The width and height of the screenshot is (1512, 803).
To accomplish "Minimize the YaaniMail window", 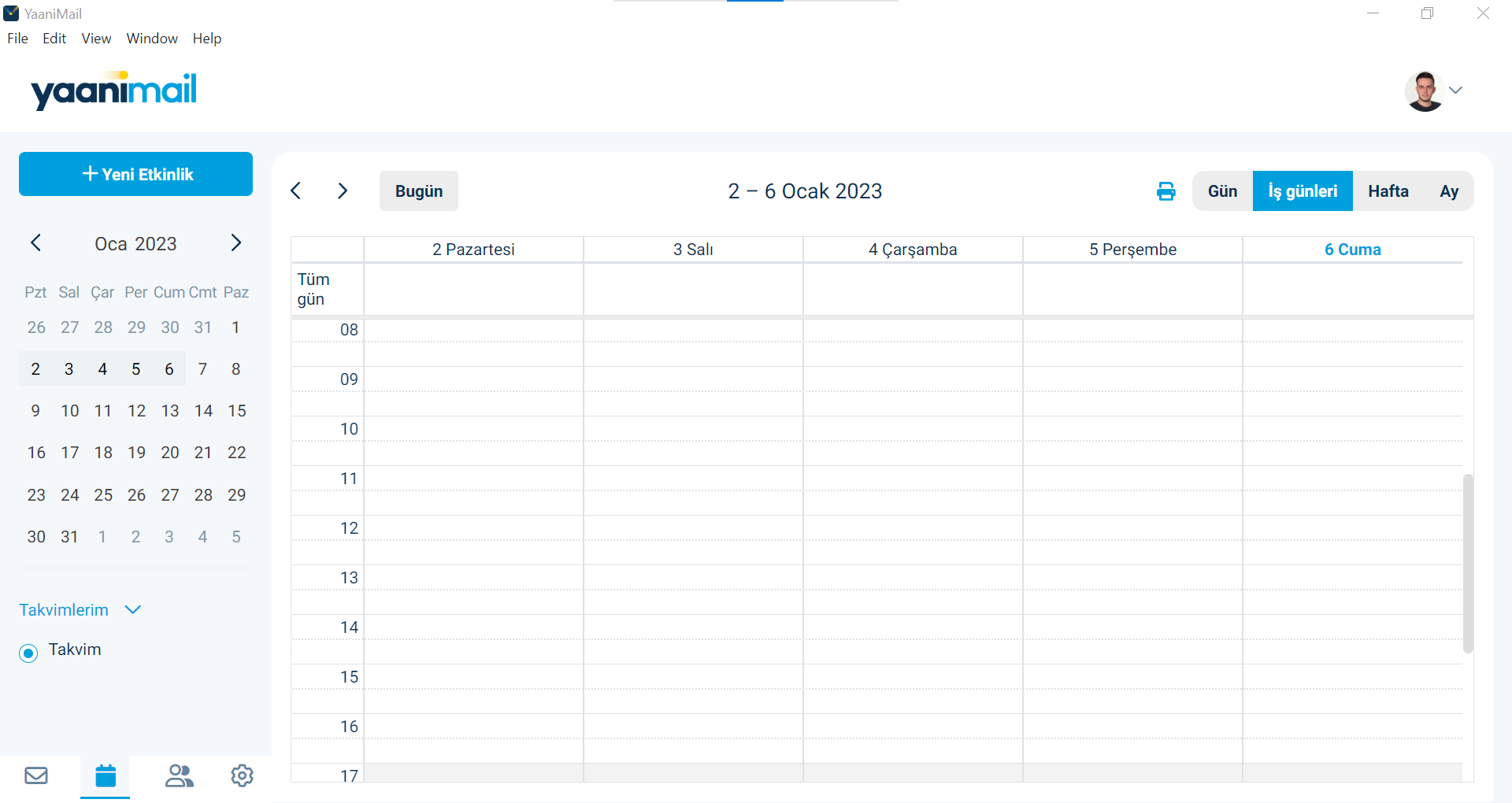I will [x=1373, y=13].
